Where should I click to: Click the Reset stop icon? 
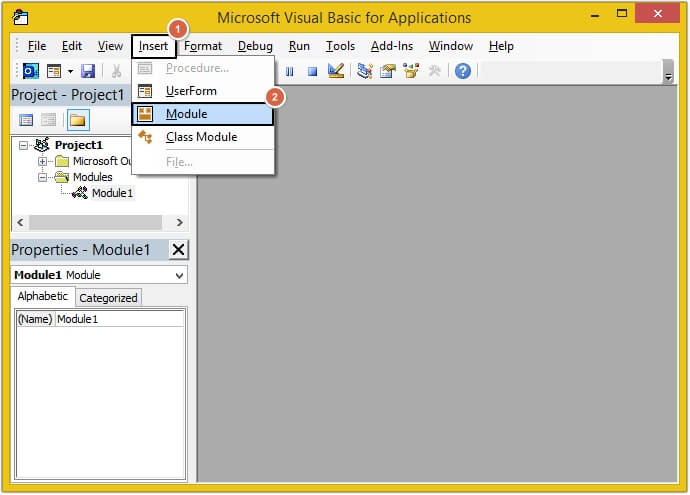[312, 71]
